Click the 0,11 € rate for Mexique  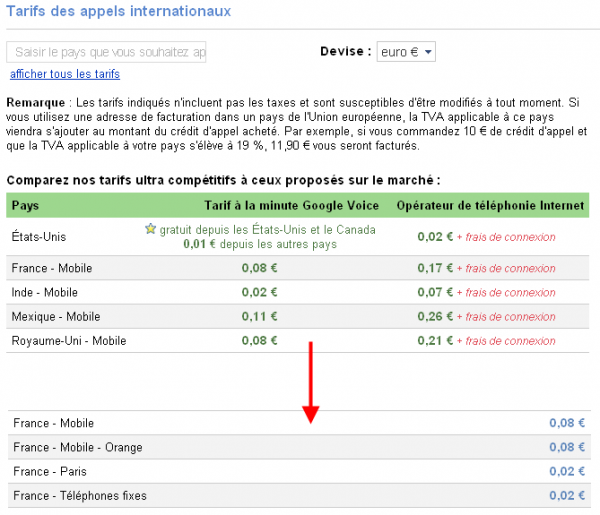pos(259,316)
